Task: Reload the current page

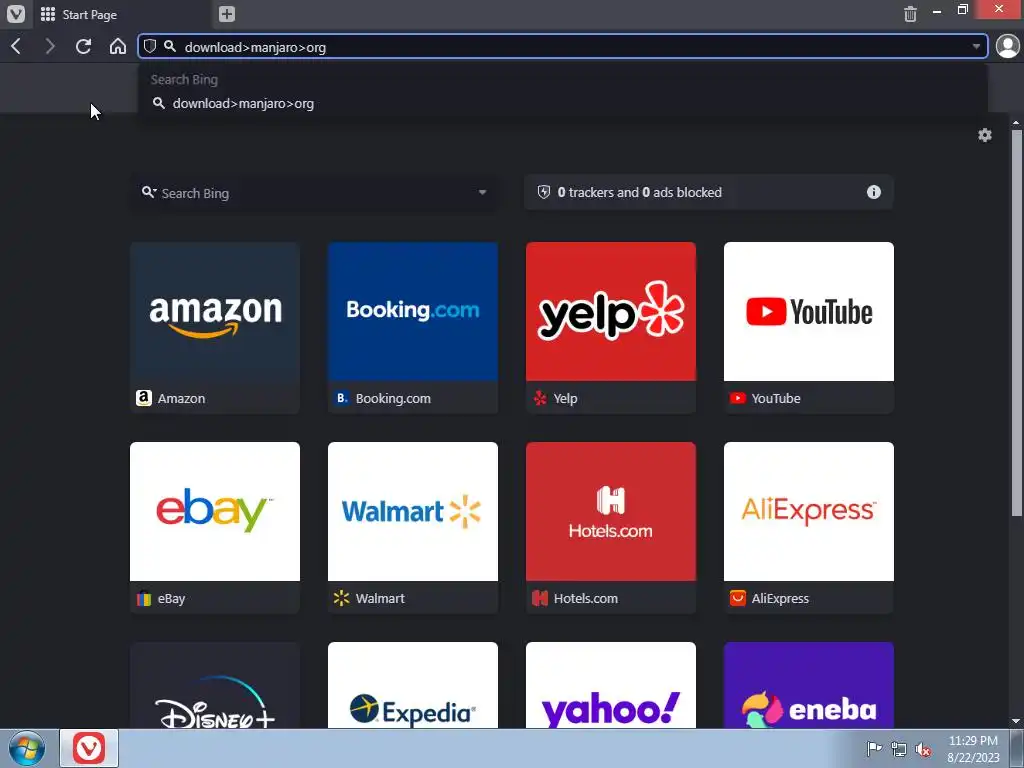Action: point(83,46)
